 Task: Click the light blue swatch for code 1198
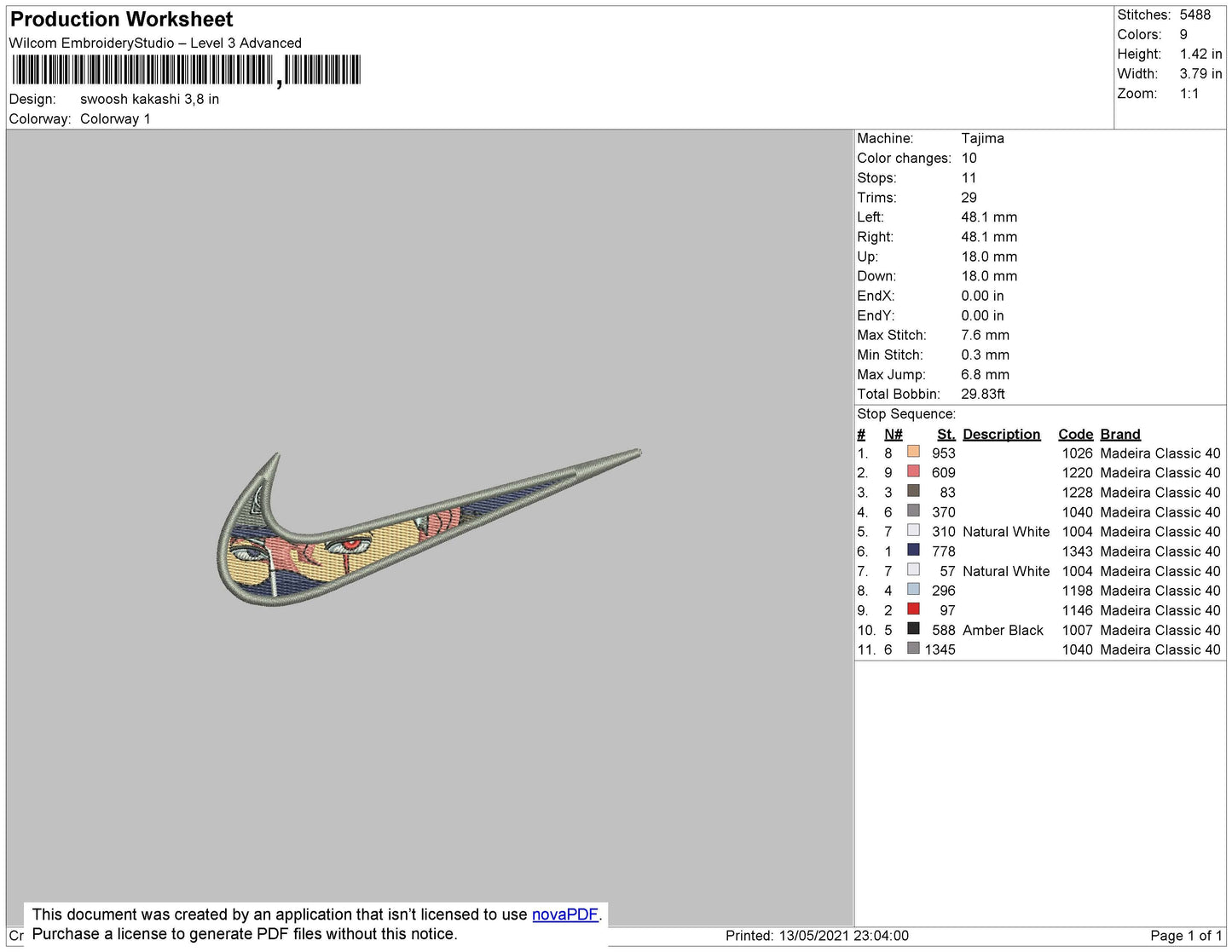coord(913,589)
